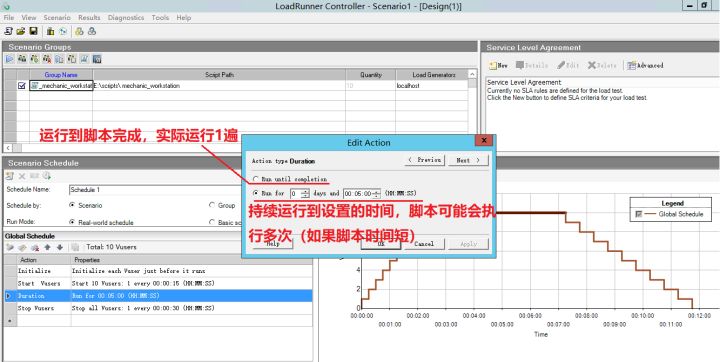Click the New Scenario toolbar icon
The height and width of the screenshot is (362, 720).
coord(8,31)
